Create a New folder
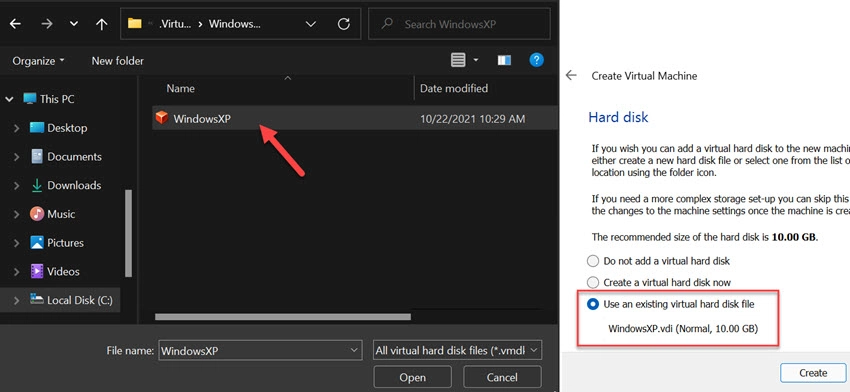850x392 pixels. (x=118, y=61)
